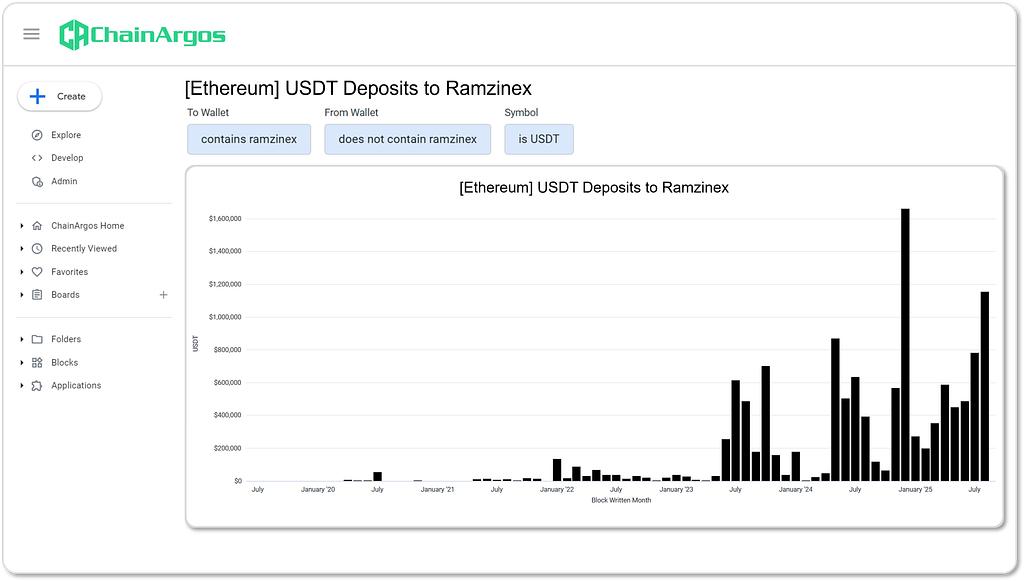Click the Blocks grid icon
1024x581 pixels.
37,363
